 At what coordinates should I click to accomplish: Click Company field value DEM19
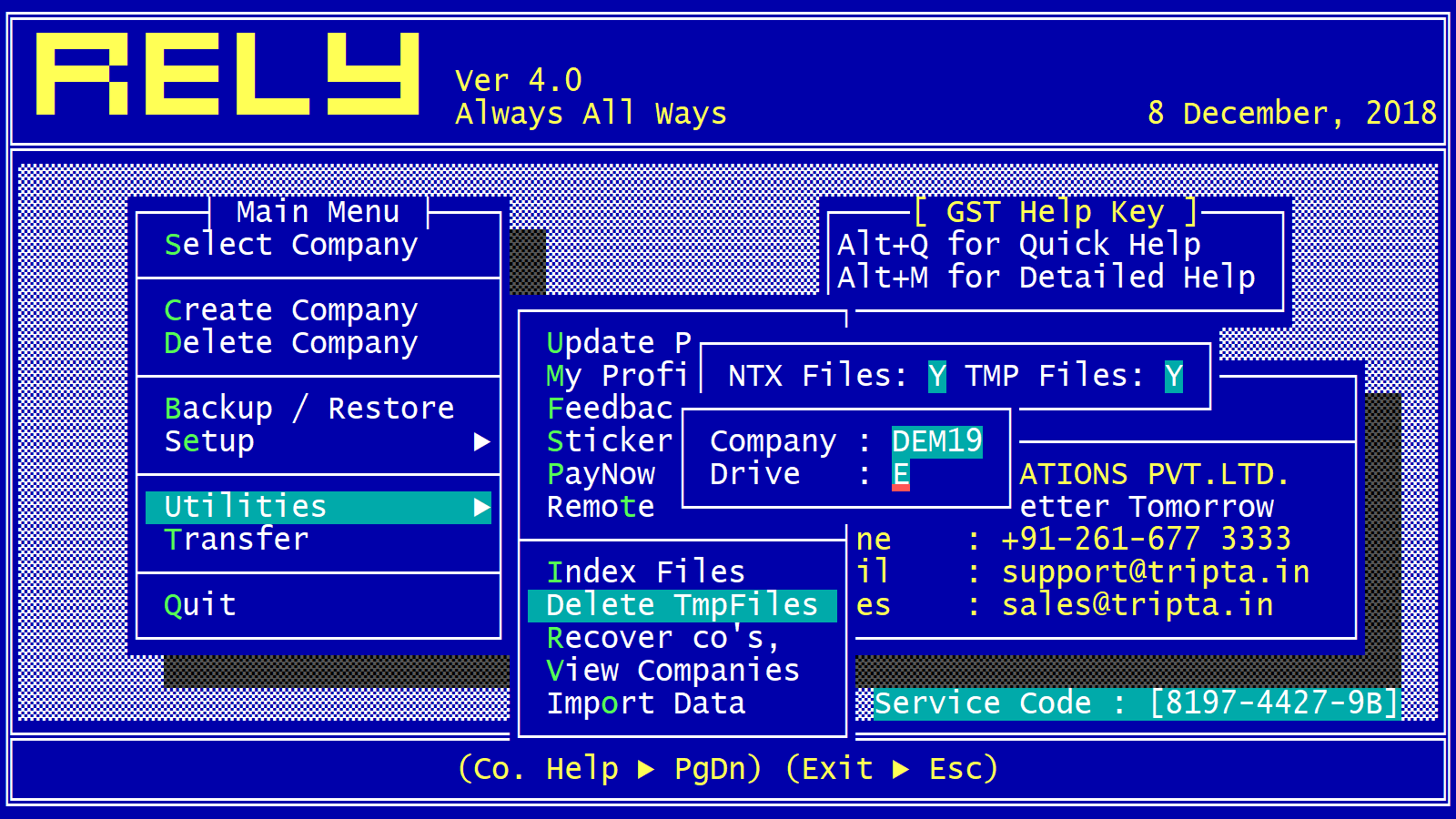pyautogui.click(x=937, y=441)
